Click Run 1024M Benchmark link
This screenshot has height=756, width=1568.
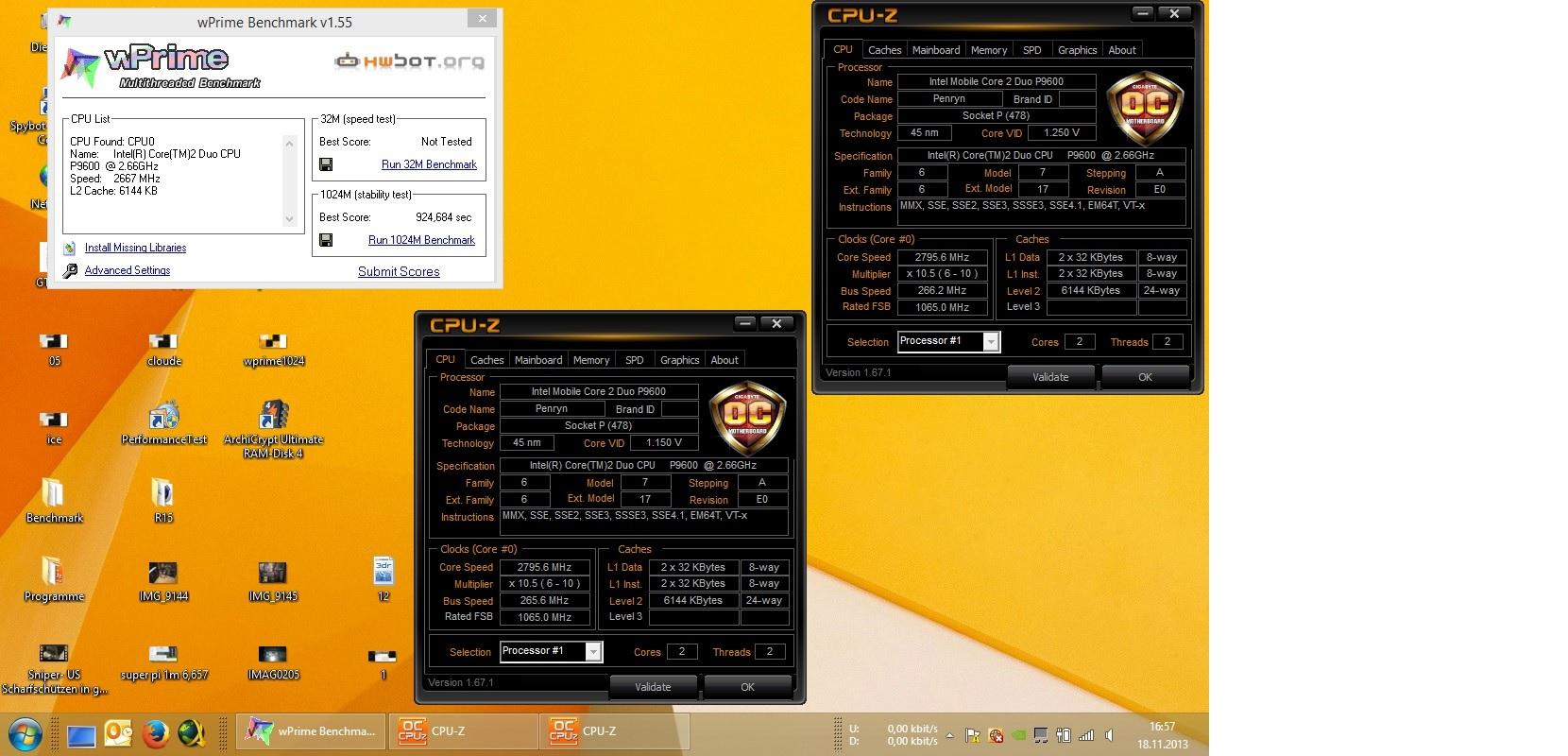pos(421,240)
